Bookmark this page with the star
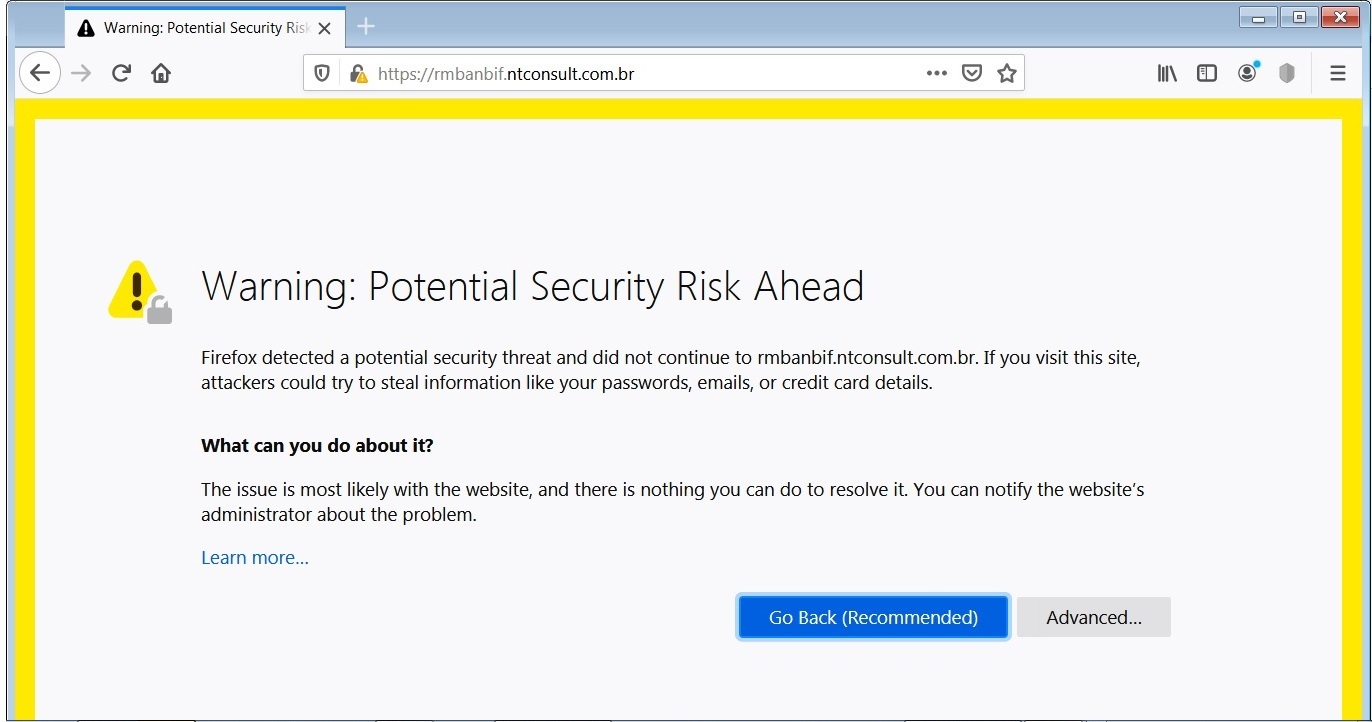Image resolution: width=1372 pixels, height=722 pixels. (1006, 73)
